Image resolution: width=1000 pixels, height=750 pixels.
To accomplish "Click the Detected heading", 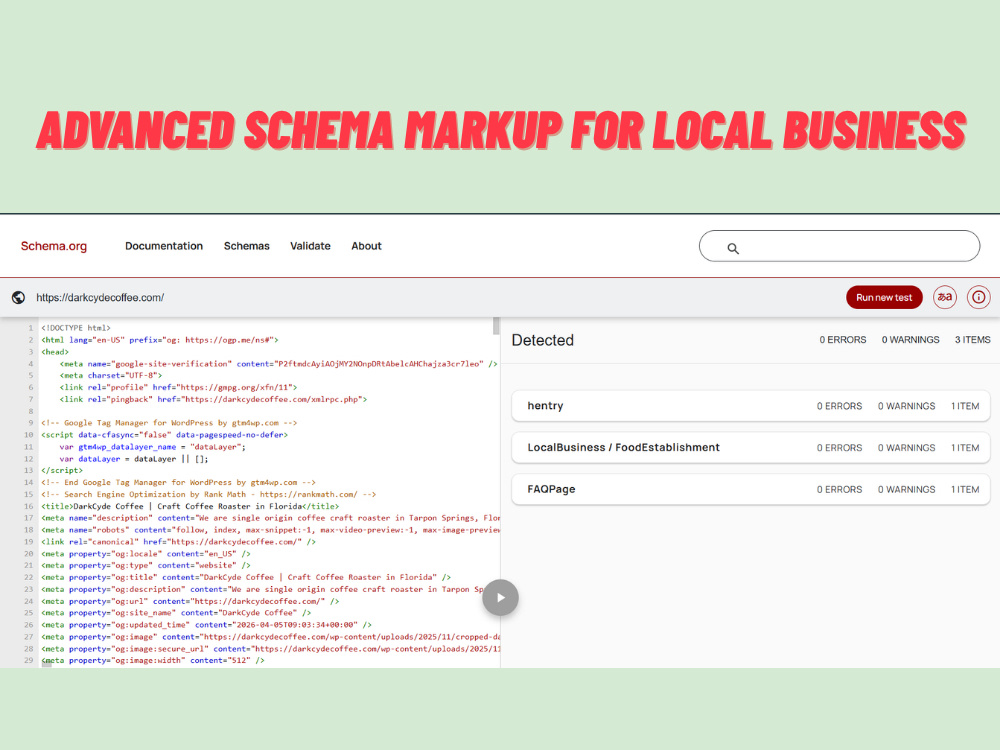I will [543, 341].
